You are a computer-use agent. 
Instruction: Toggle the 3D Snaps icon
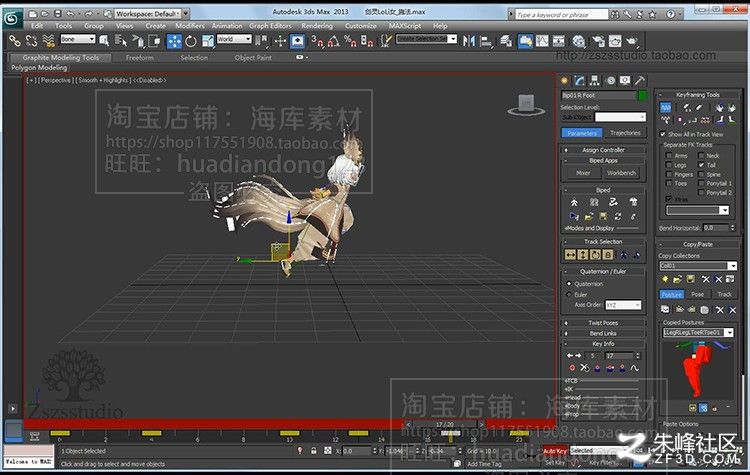(317, 42)
